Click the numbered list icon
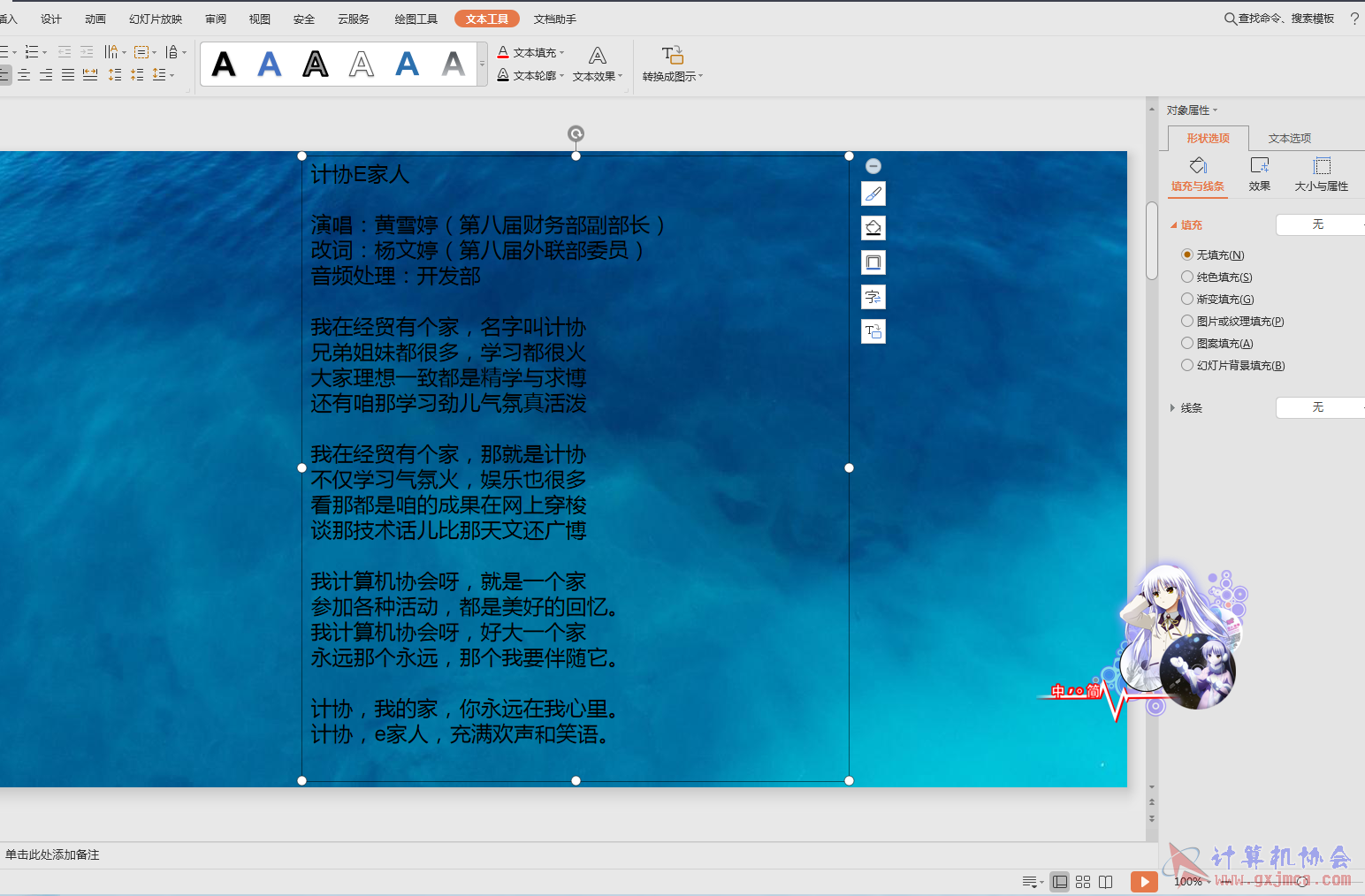This screenshot has width=1365, height=896. pos(32,52)
